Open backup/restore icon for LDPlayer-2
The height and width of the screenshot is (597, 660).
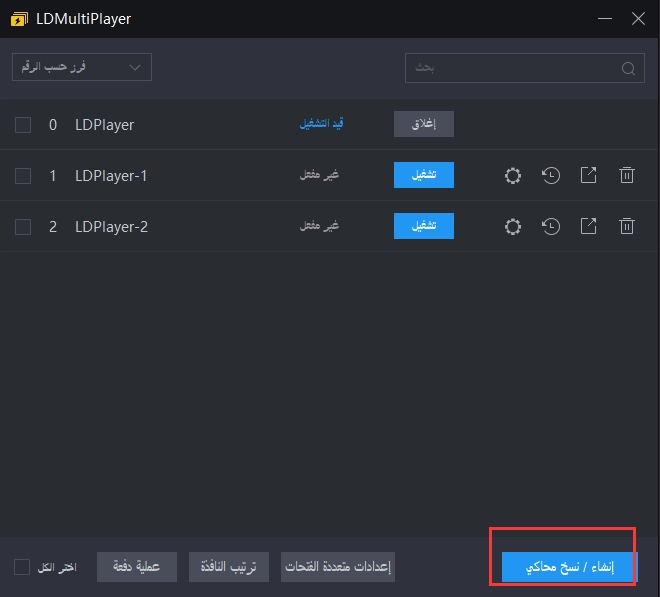click(x=551, y=227)
